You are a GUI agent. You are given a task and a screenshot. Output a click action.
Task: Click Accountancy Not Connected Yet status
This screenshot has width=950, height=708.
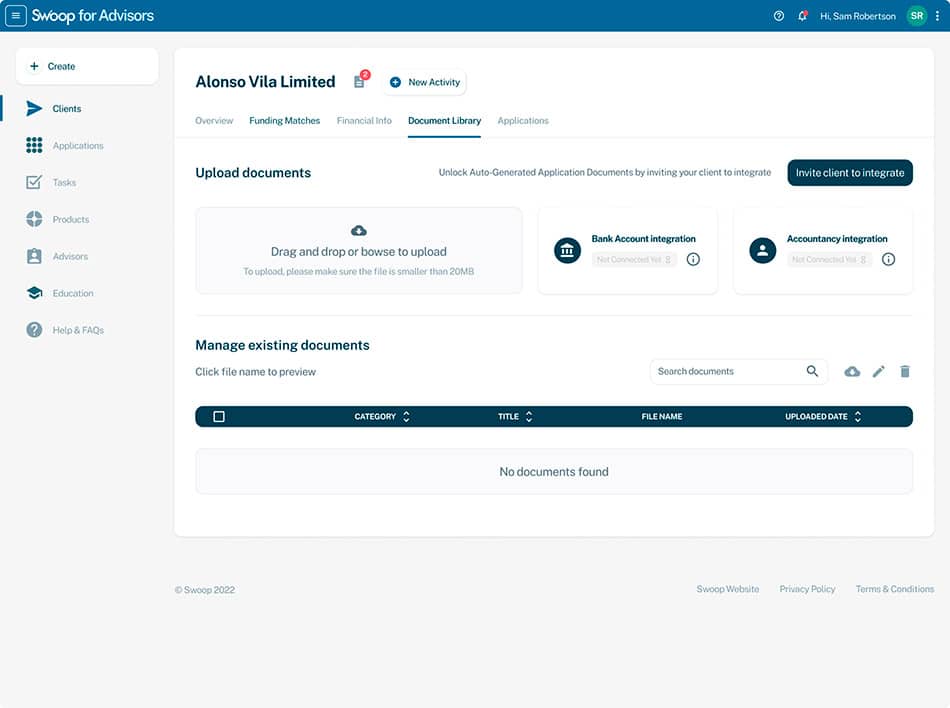point(829,259)
